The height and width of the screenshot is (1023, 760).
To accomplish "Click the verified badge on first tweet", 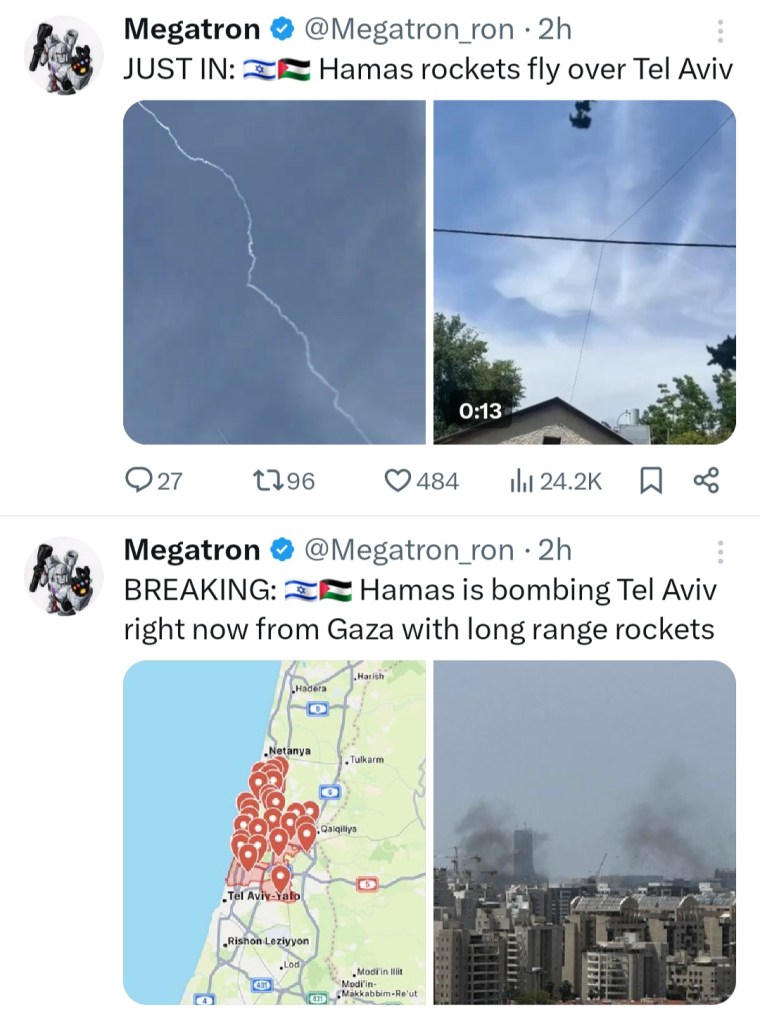I will click(282, 30).
